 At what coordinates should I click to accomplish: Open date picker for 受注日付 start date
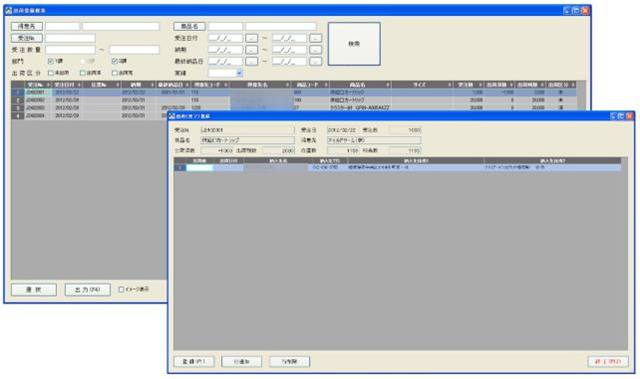coord(251,38)
